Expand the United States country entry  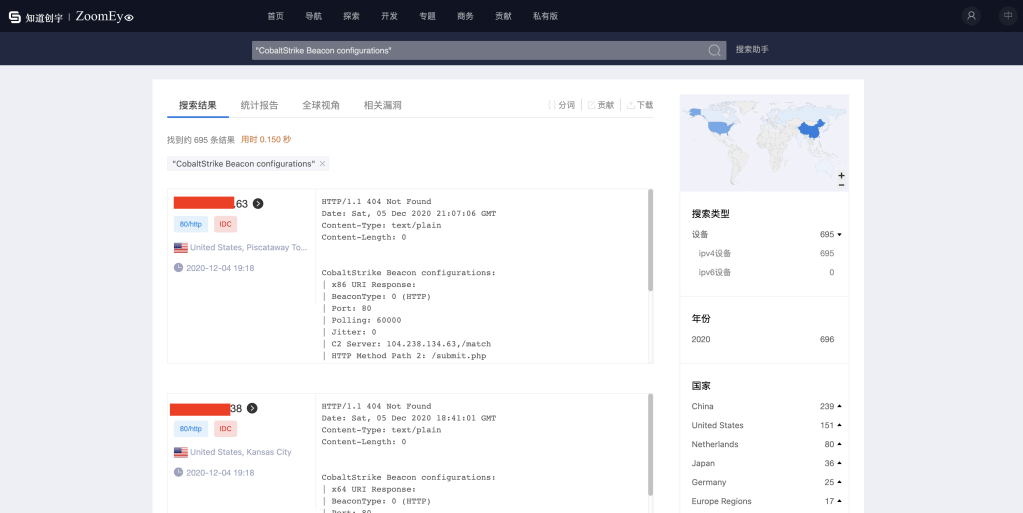point(840,425)
